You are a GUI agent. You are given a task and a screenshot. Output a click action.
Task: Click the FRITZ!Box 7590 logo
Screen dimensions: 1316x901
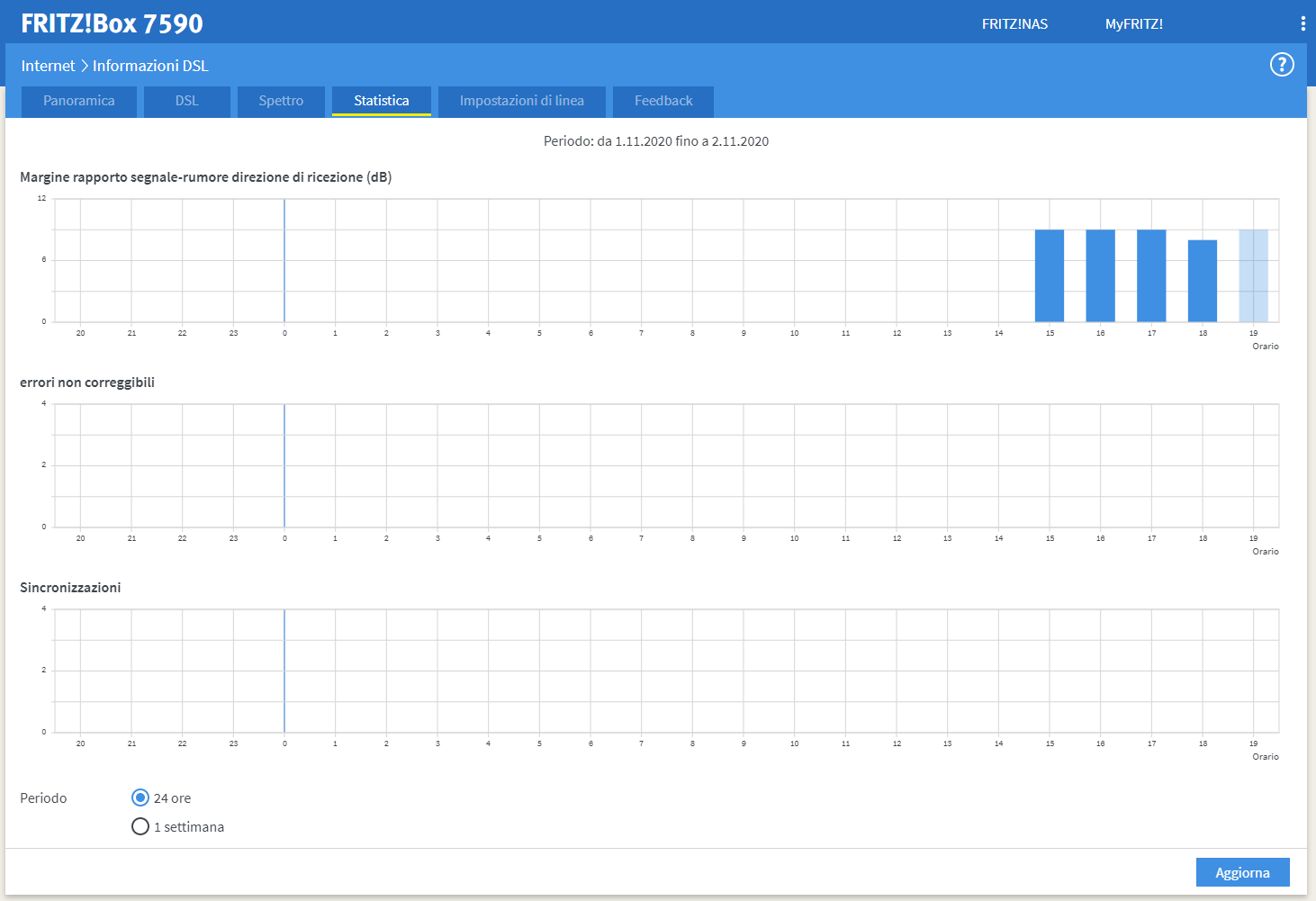(x=112, y=23)
